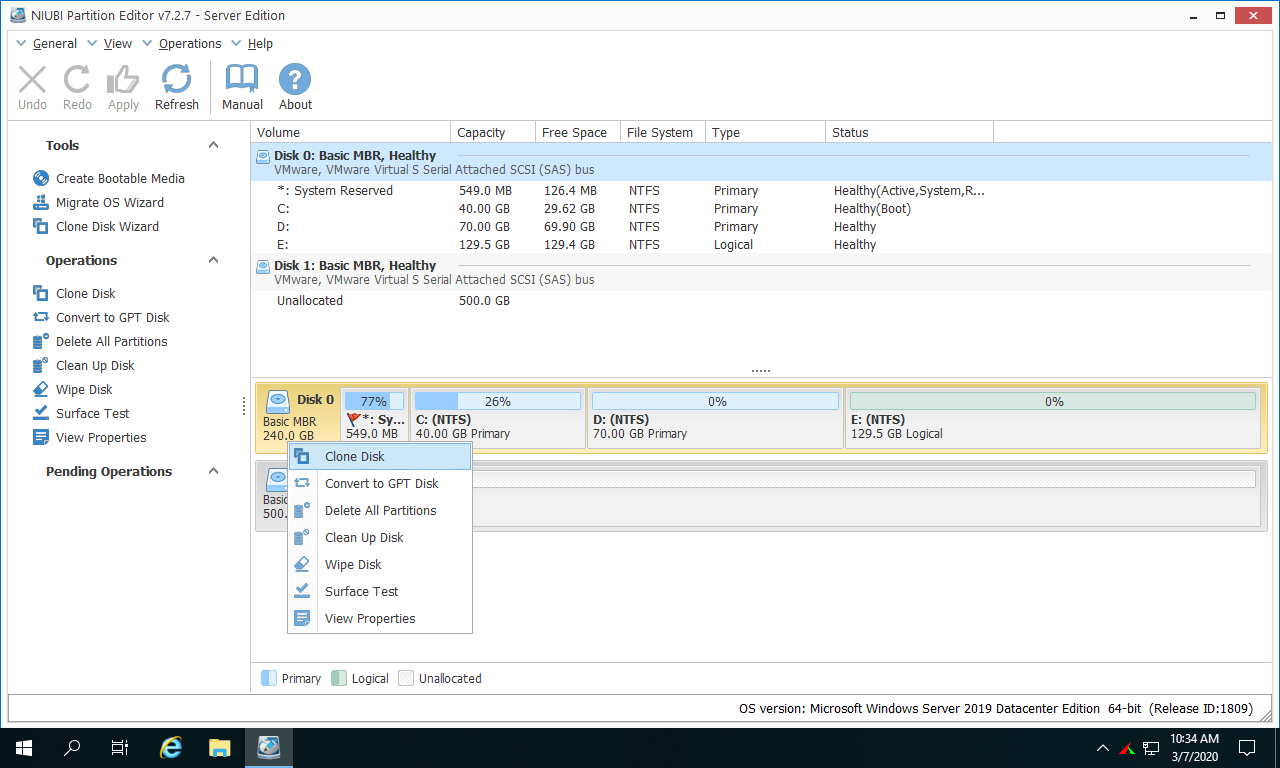The height and width of the screenshot is (768, 1280).
Task: Click the About help icon
Action: 295,87
